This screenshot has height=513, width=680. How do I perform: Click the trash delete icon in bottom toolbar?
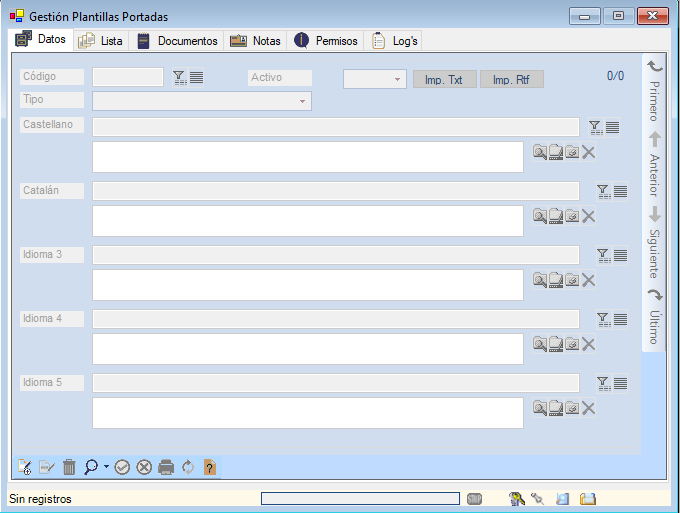(x=69, y=467)
